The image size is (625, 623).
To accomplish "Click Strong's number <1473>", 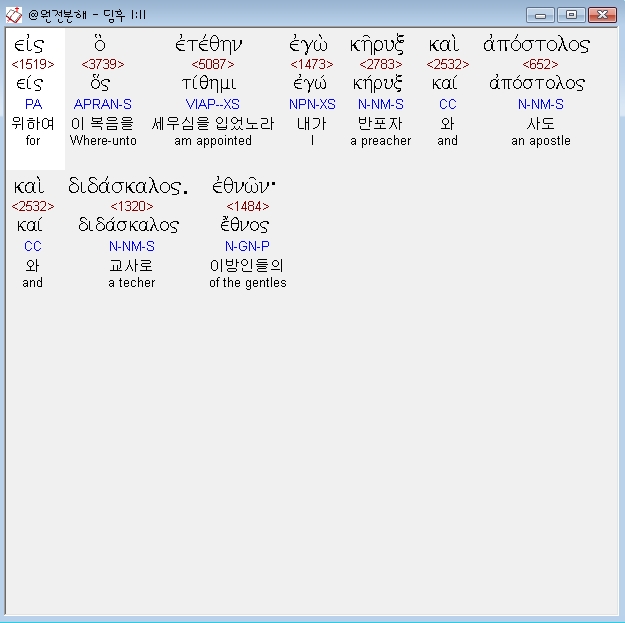I will coord(312,64).
